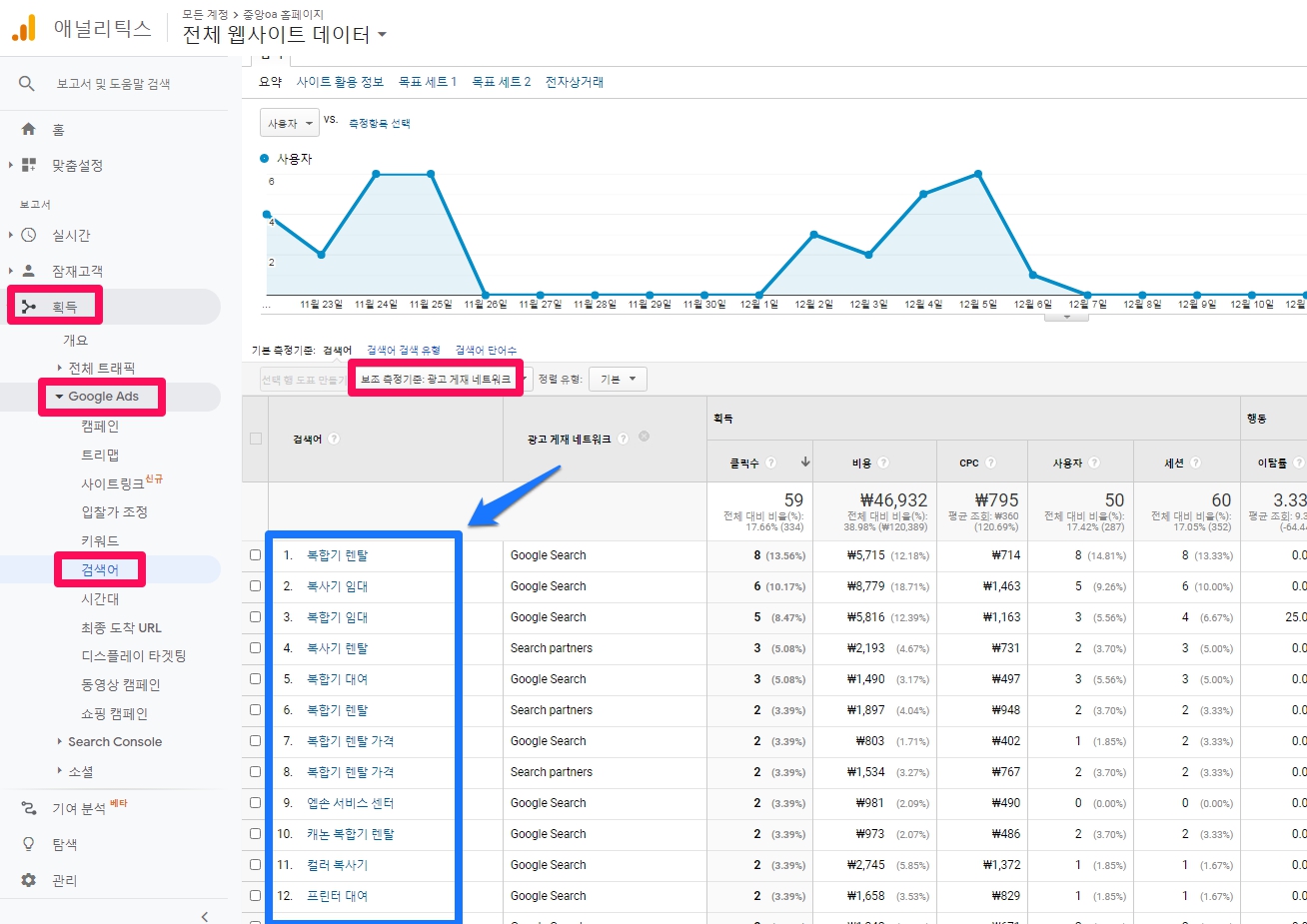The height and width of the screenshot is (924, 1307).
Task: Open the 정렬 유형 기본 dropdown
Action: [x=618, y=380]
